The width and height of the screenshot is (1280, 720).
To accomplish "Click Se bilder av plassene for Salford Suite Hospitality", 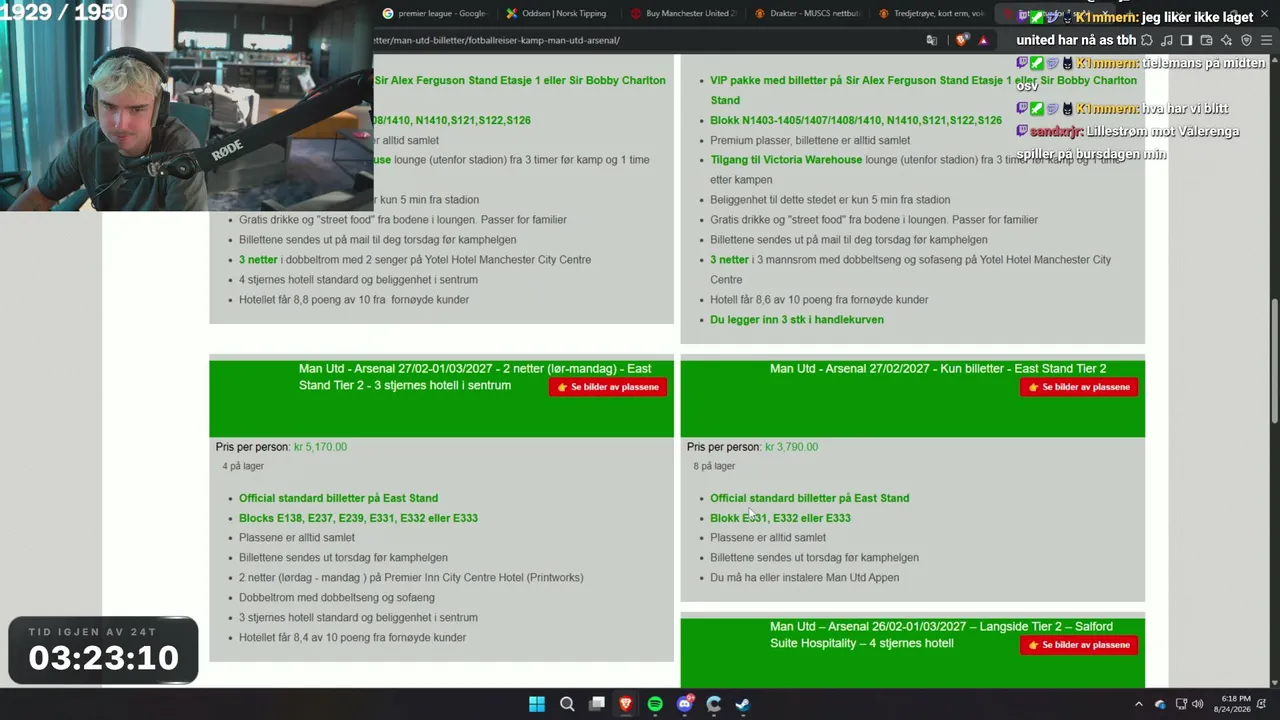I will coord(1079,645).
